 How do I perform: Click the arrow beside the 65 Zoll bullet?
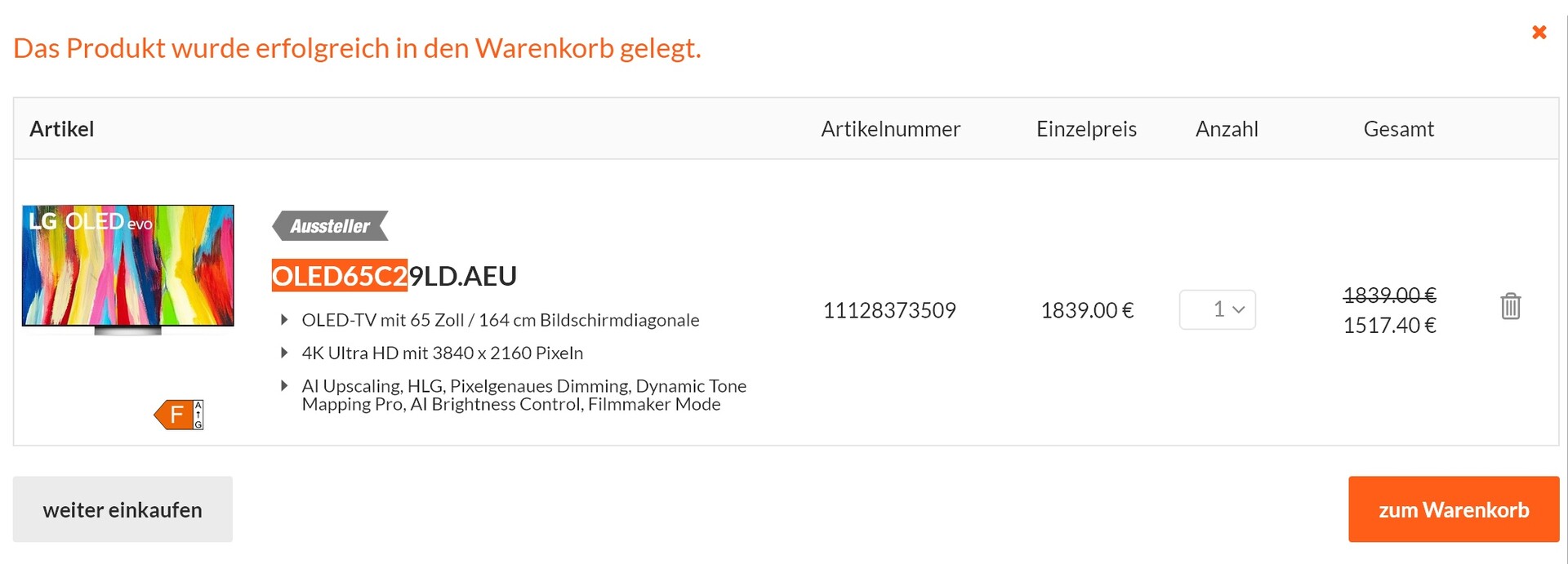tap(284, 320)
